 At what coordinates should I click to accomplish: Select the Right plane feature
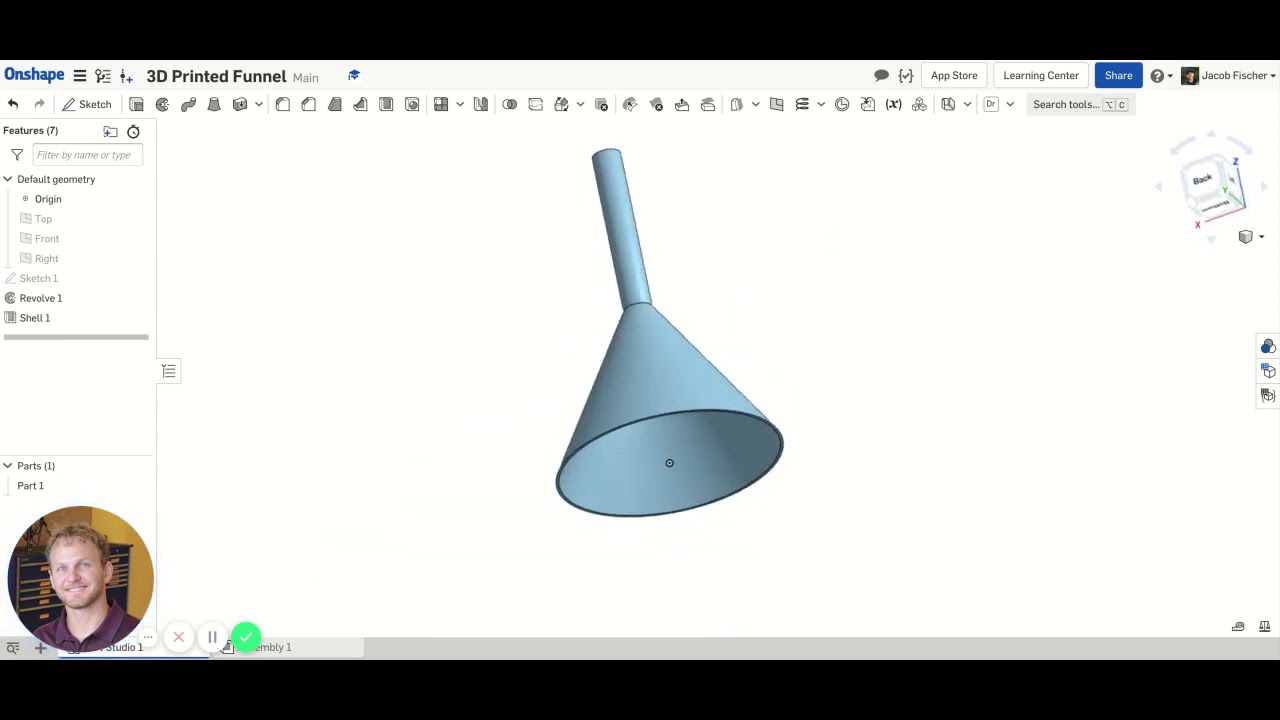point(46,259)
